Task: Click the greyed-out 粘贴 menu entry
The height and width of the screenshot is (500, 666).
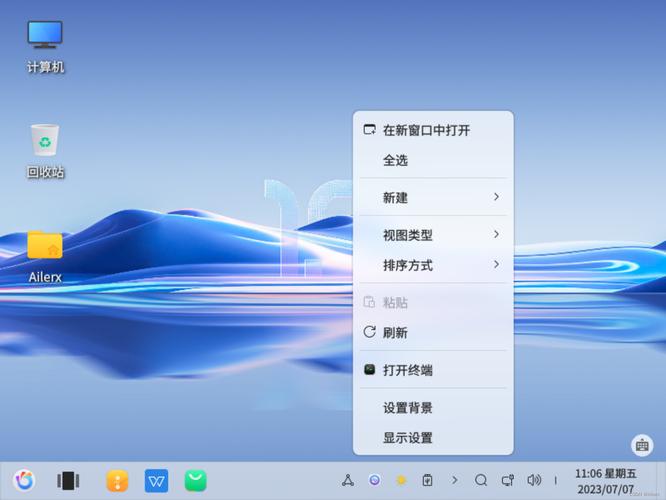Action: coord(433,302)
